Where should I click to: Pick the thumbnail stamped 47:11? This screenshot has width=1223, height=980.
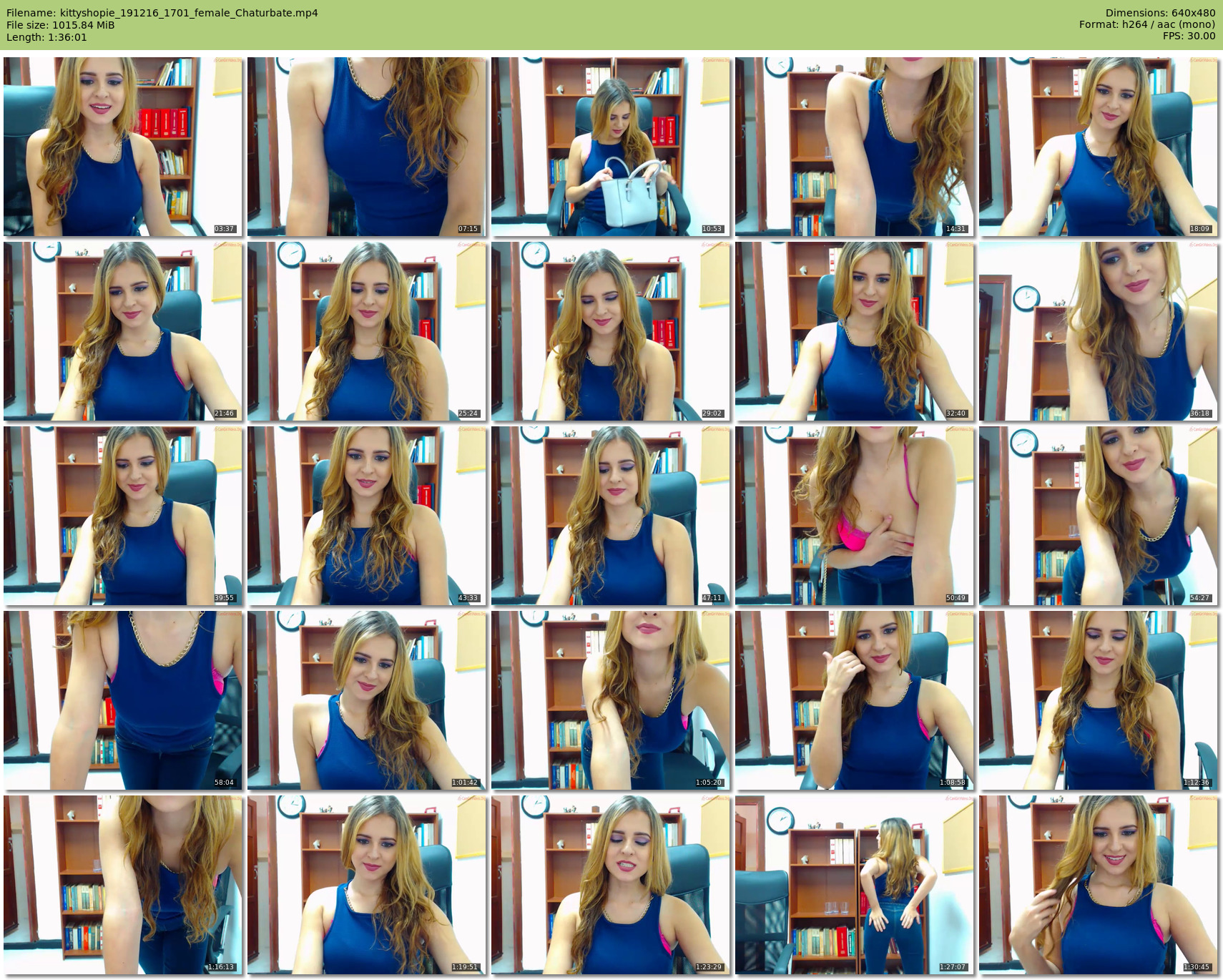(x=610, y=516)
